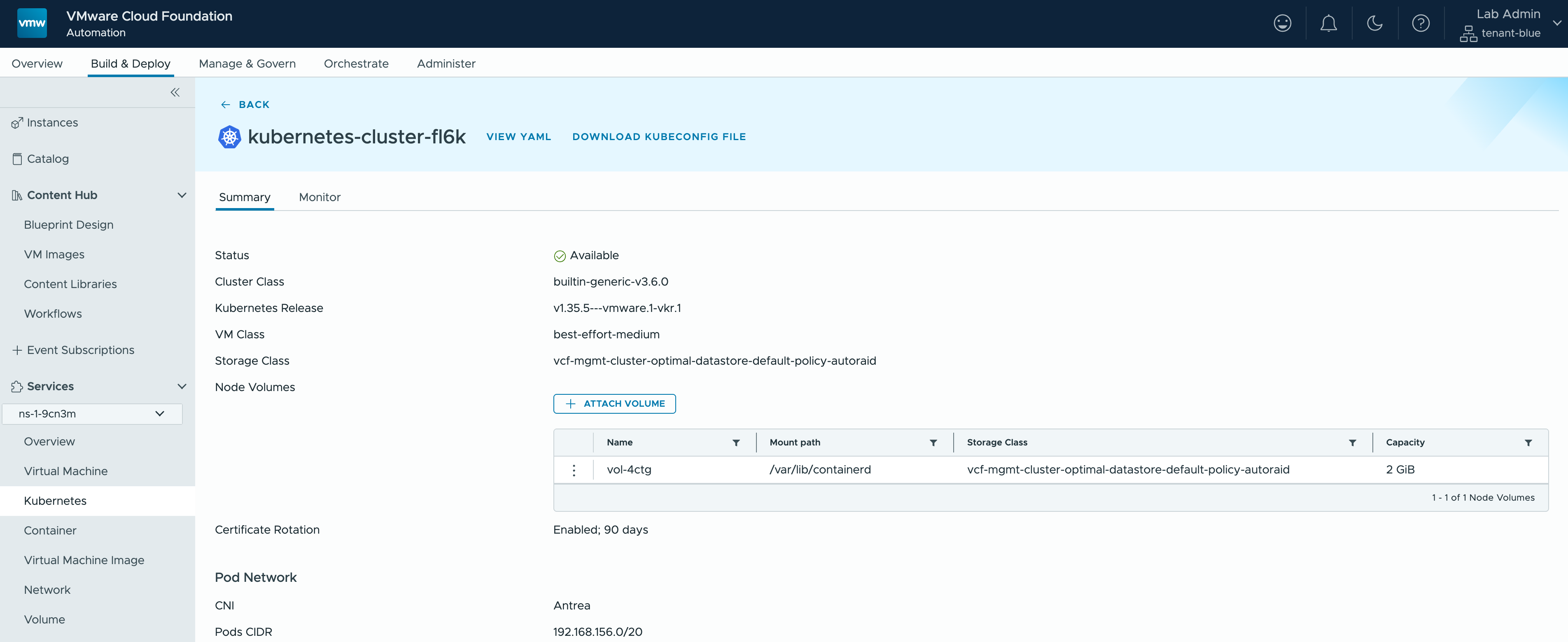Click the vol-4ctg volume name
This screenshot has width=1568, height=642.
[629, 470]
